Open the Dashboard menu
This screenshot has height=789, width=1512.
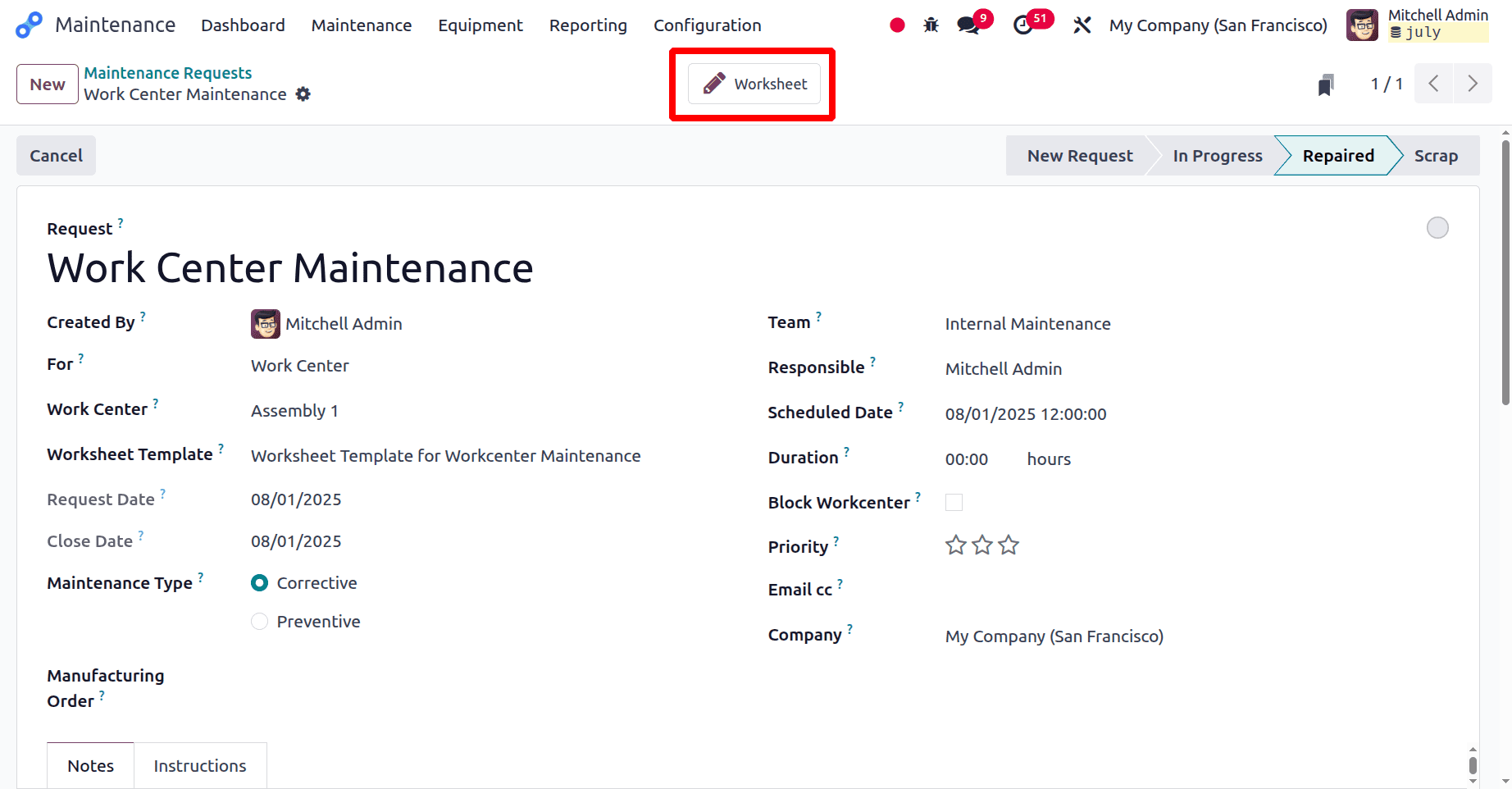tap(243, 25)
